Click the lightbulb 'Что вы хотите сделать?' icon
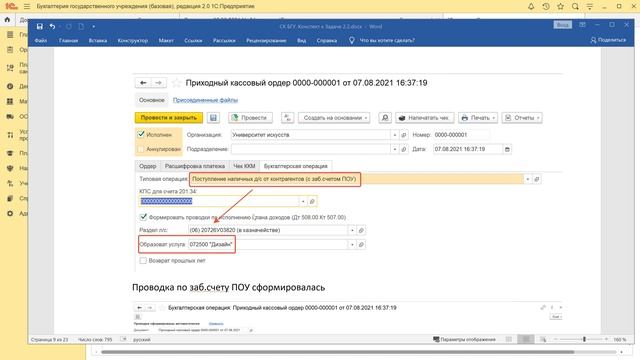This screenshot has width=640, height=360. 351,40
